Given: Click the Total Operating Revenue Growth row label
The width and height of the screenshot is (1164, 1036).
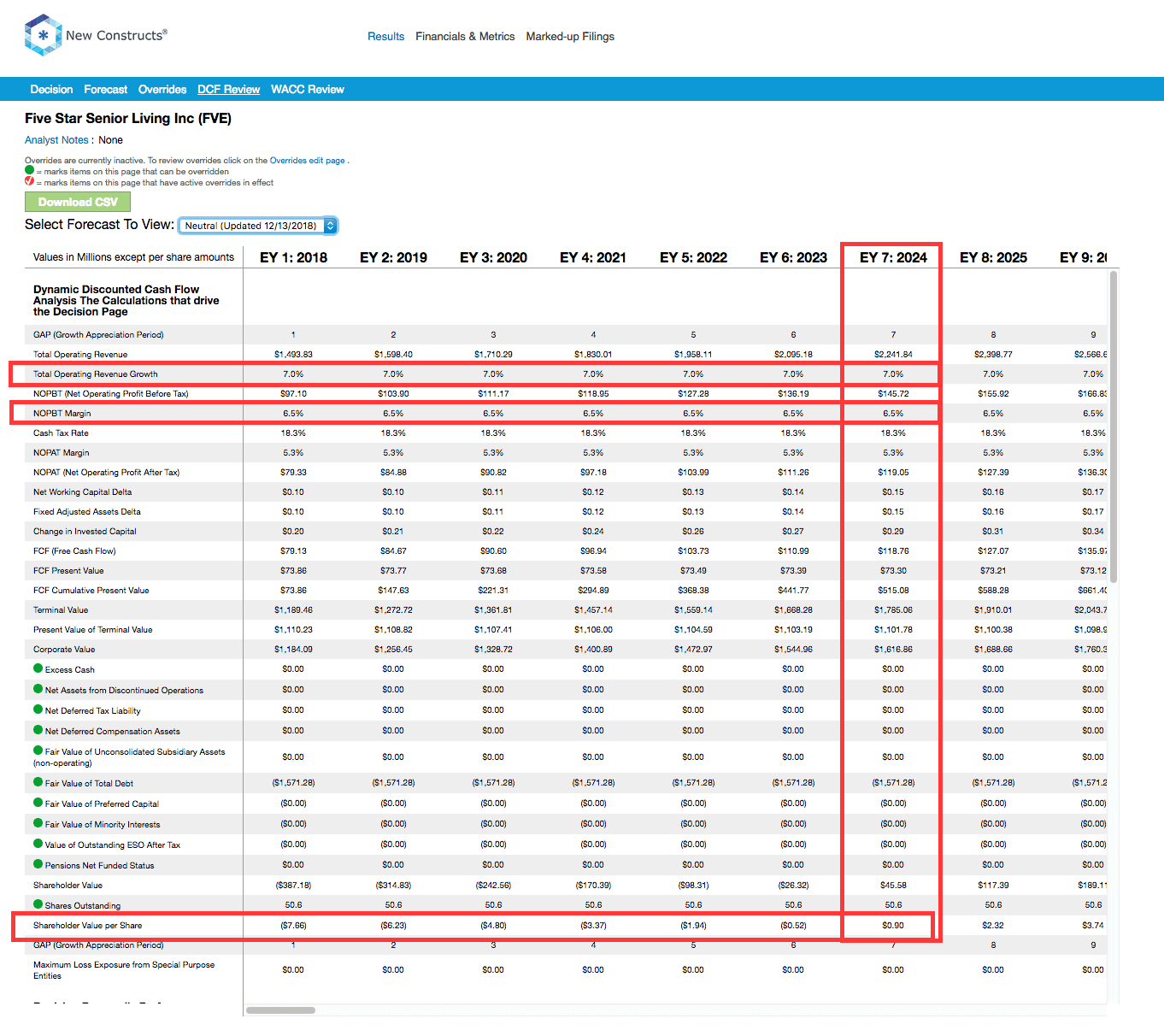Looking at the screenshot, I should coord(96,374).
